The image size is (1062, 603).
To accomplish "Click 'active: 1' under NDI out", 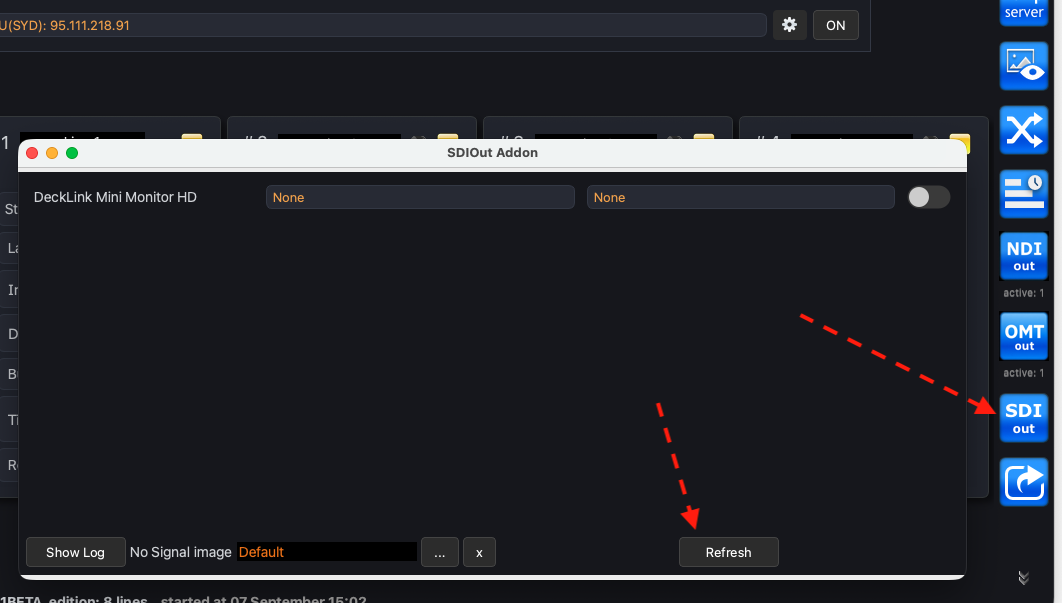I will [1023, 293].
